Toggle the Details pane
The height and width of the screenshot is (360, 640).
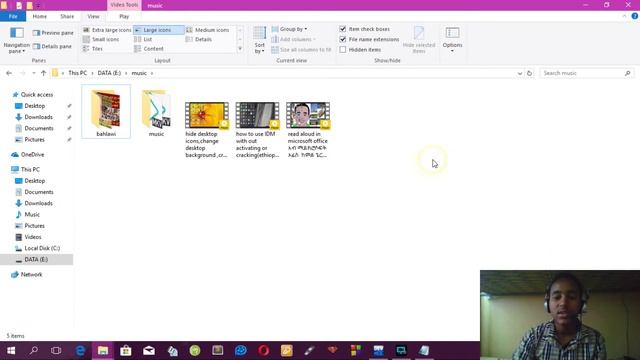point(52,47)
